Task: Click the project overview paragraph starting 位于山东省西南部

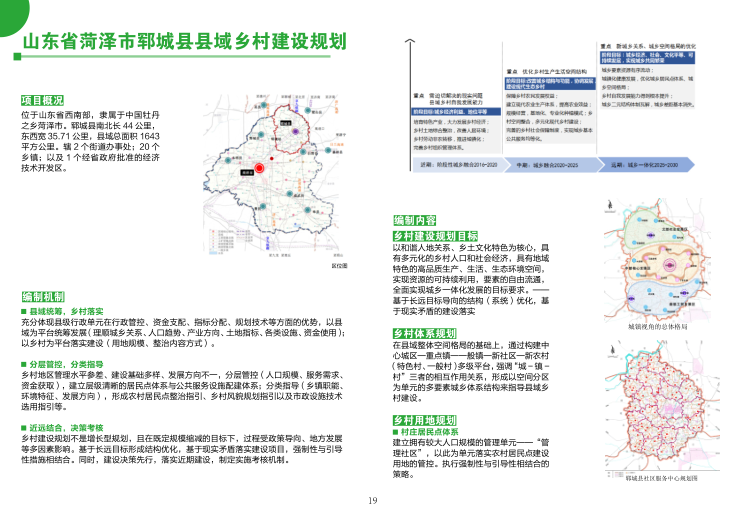Action: click(90, 141)
